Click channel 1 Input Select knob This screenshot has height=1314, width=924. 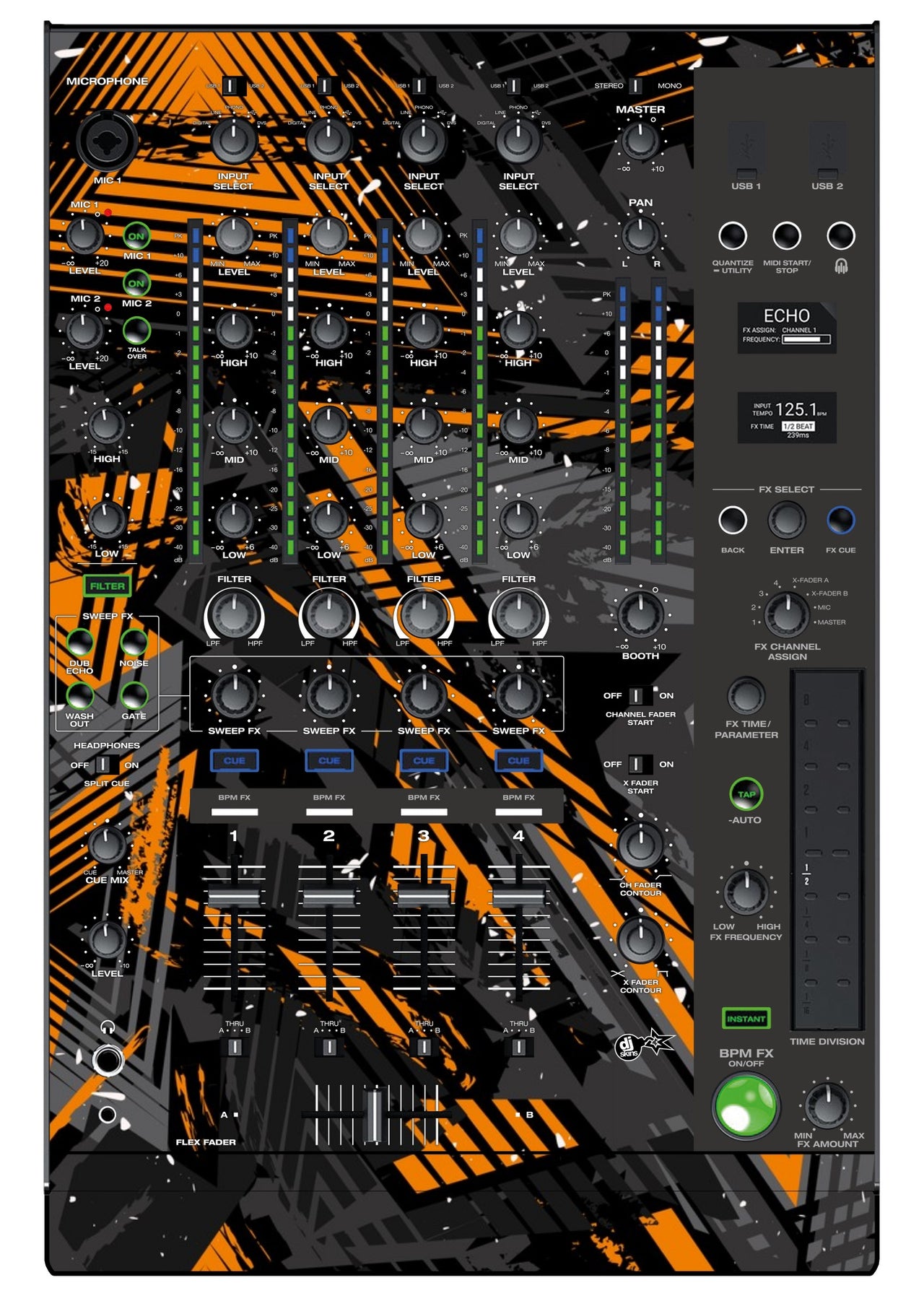pyautogui.click(x=233, y=140)
